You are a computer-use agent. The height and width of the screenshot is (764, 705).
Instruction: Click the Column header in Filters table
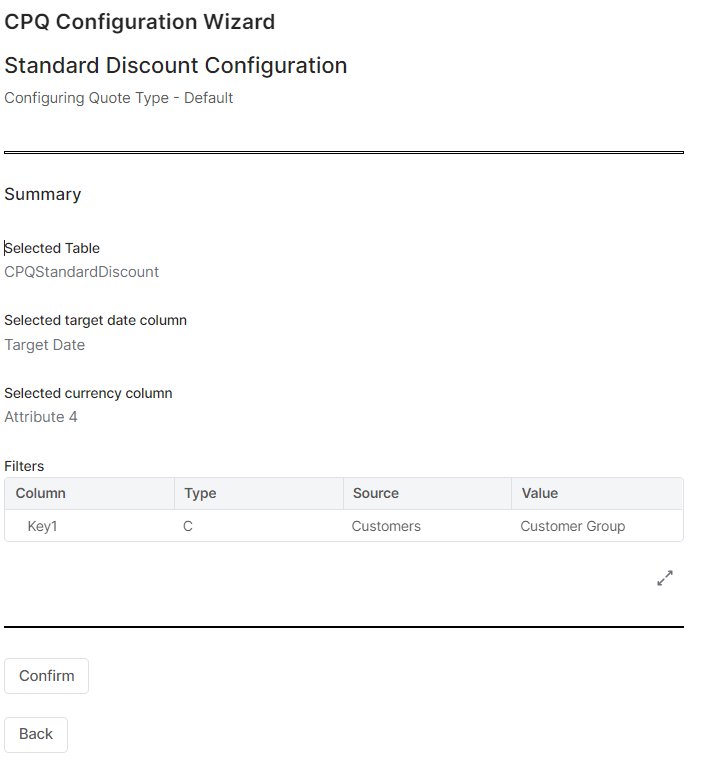41,493
